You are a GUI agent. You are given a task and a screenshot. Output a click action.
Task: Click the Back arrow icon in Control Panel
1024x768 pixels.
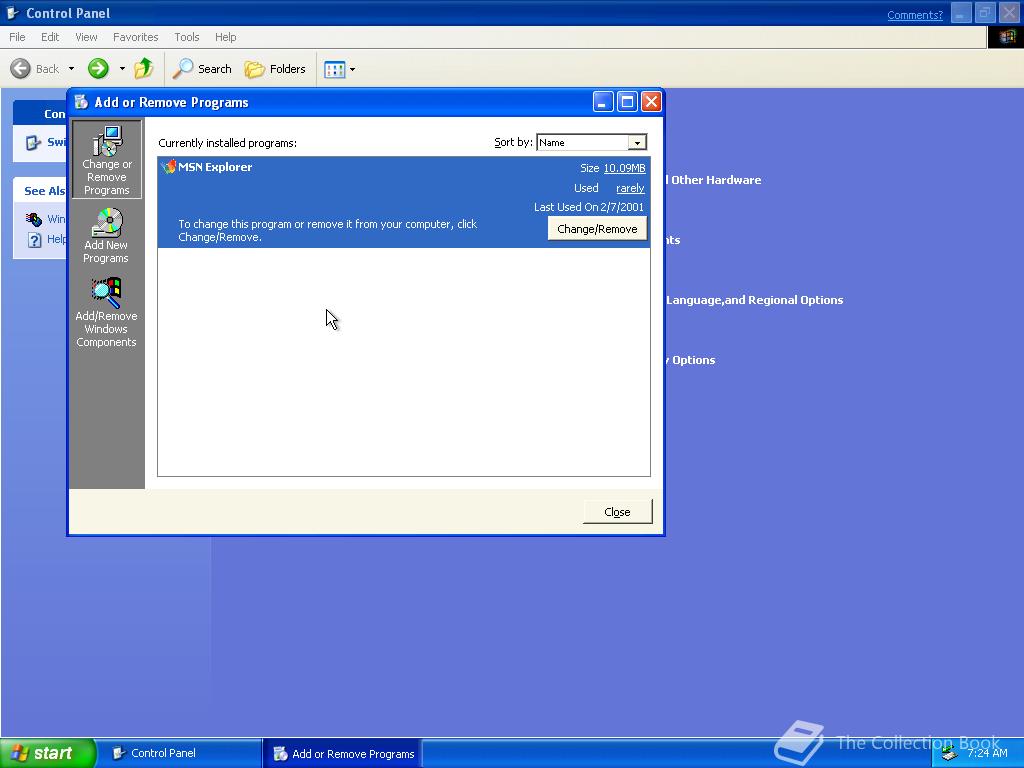click(20, 69)
